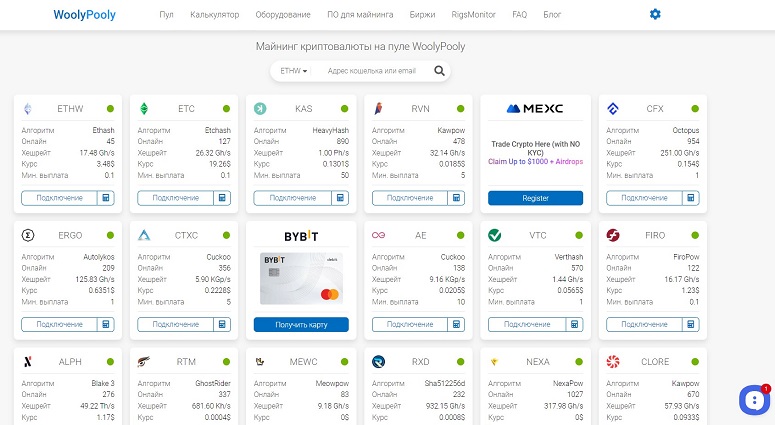
Task: Click the CFX coin logo
Action: (613, 109)
